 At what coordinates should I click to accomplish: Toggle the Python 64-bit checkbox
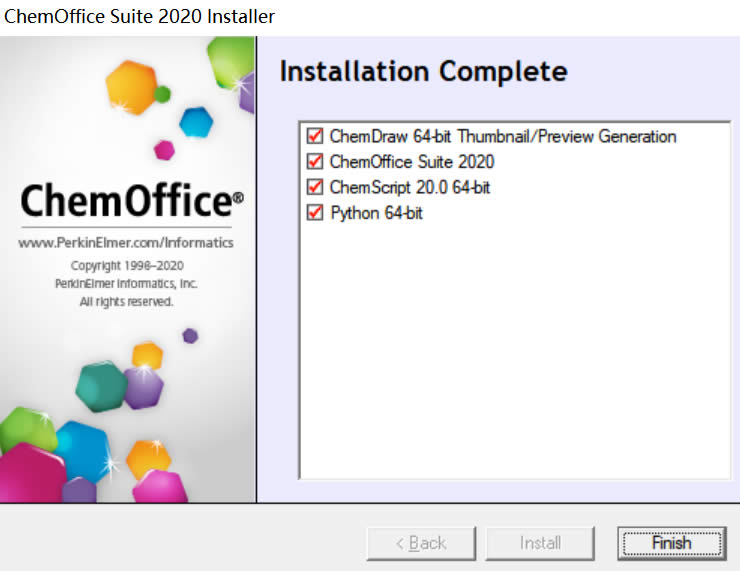315,212
